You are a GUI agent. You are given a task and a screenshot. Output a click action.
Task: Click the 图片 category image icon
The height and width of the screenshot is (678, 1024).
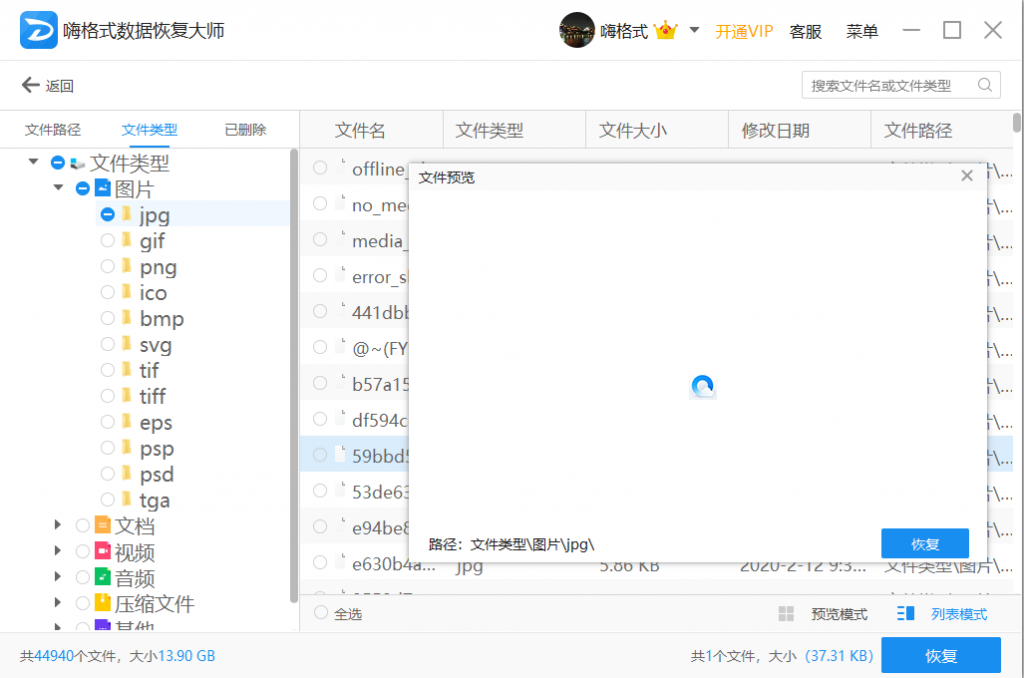tap(103, 188)
